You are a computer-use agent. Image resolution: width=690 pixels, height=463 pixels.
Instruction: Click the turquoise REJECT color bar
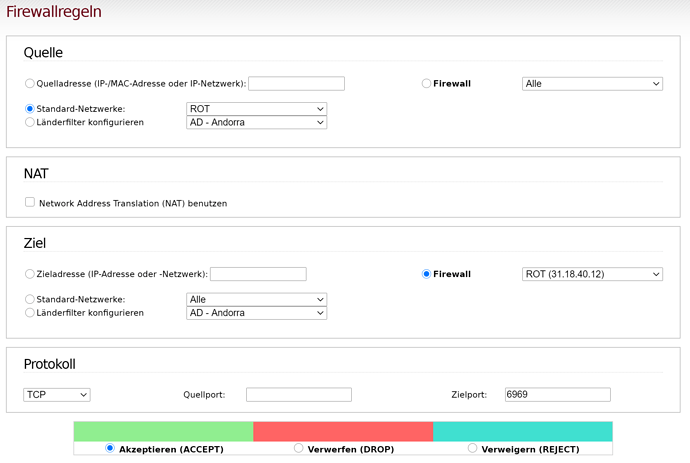pos(523,431)
